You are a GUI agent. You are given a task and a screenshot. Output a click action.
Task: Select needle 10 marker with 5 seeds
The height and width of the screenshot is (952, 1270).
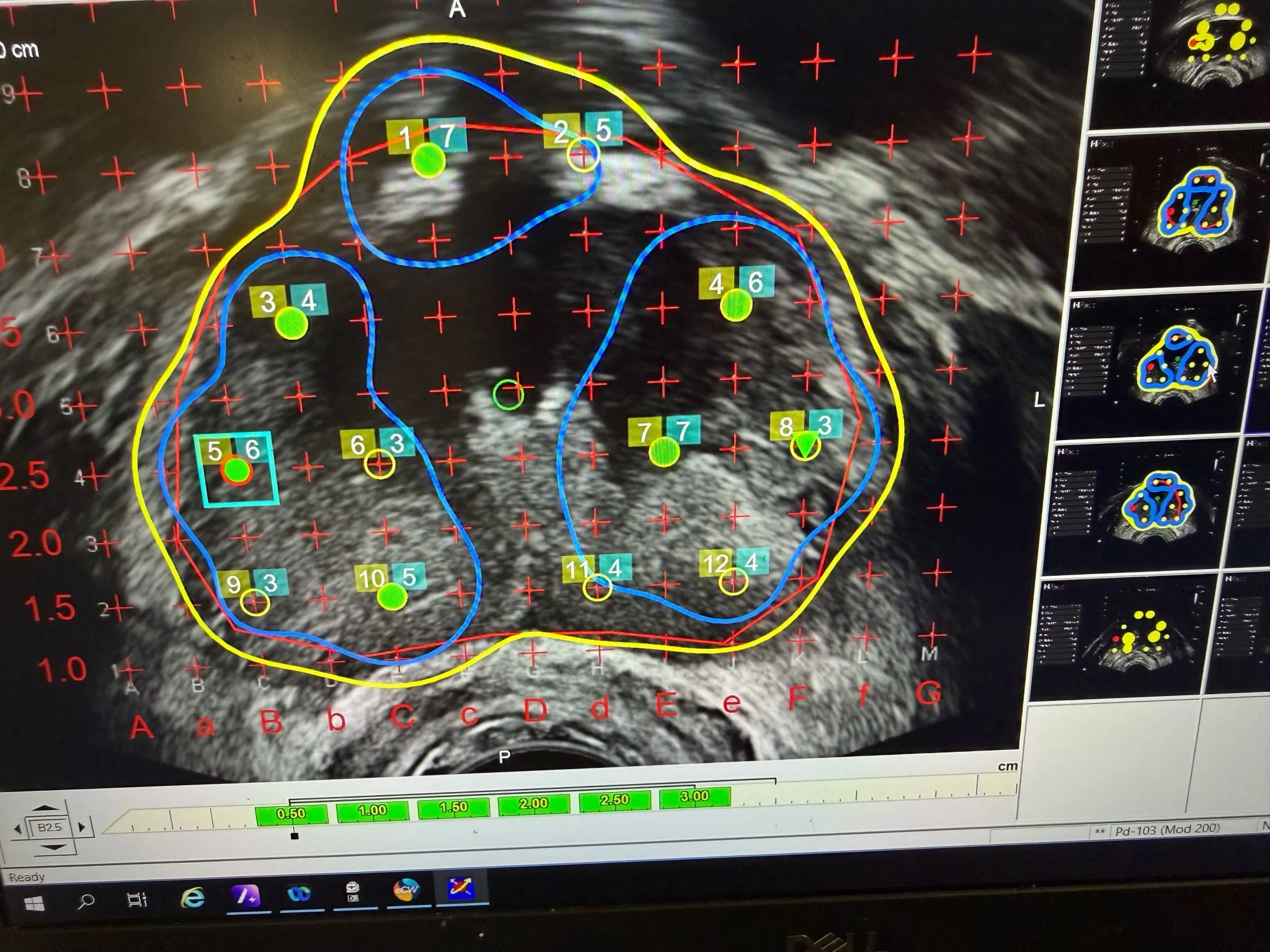click(x=392, y=596)
